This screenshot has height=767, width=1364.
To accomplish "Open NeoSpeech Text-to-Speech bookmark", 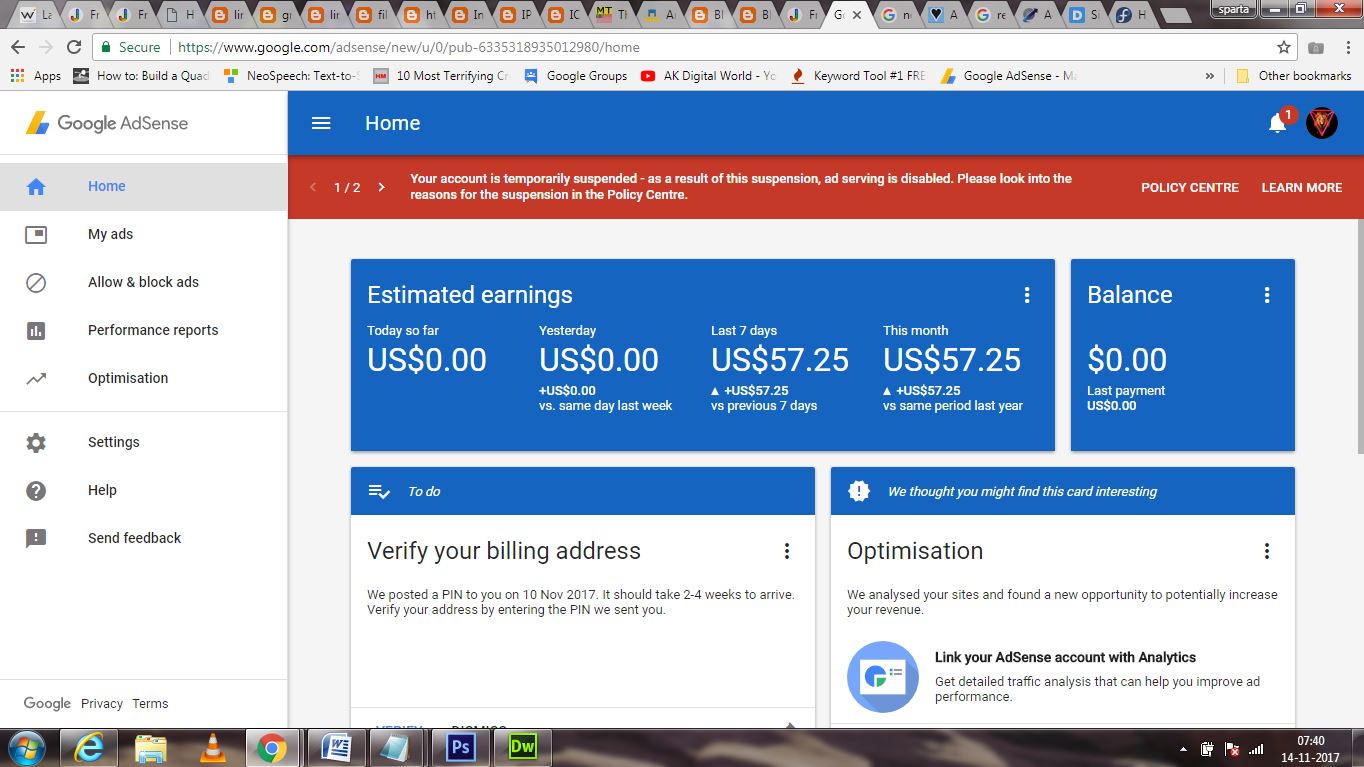I will click(x=291, y=75).
